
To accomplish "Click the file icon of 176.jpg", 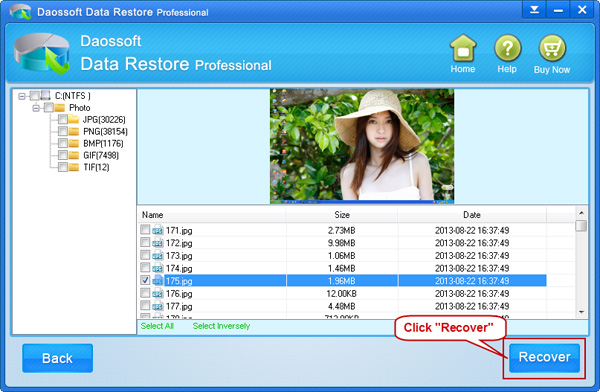I will pos(158,293).
